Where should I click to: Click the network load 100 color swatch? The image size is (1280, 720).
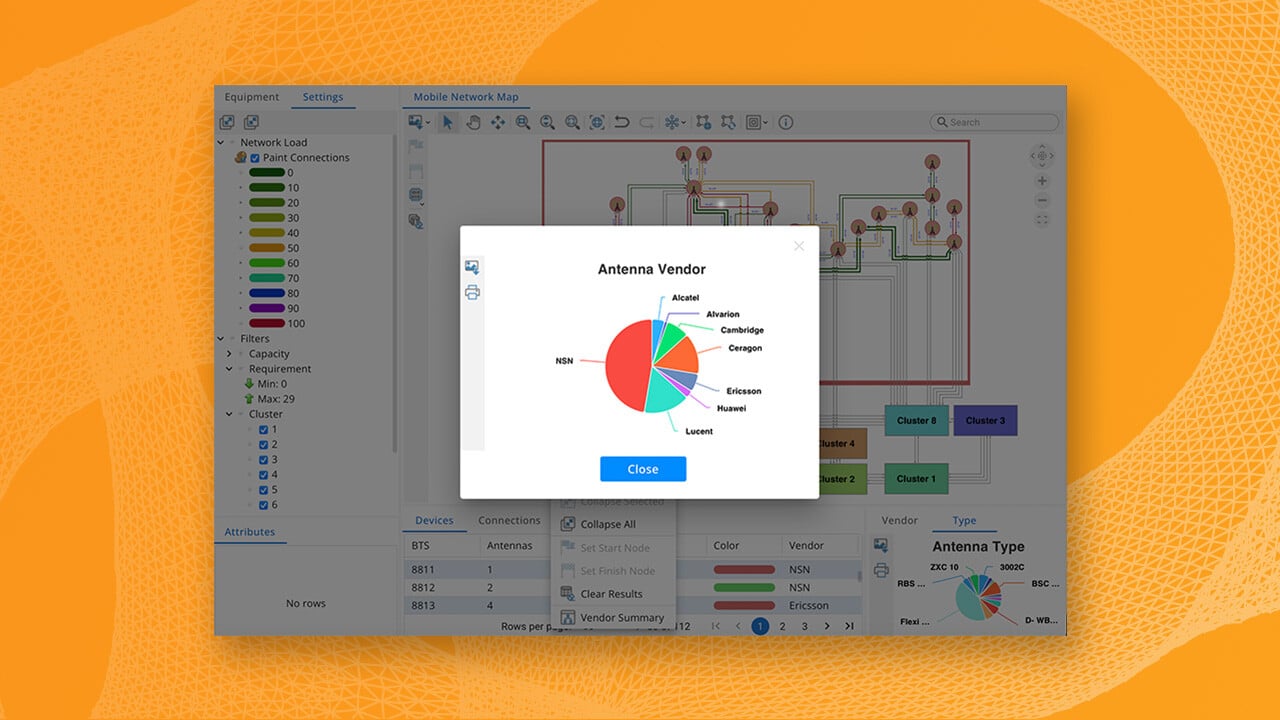pyautogui.click(x=267, y=323)
